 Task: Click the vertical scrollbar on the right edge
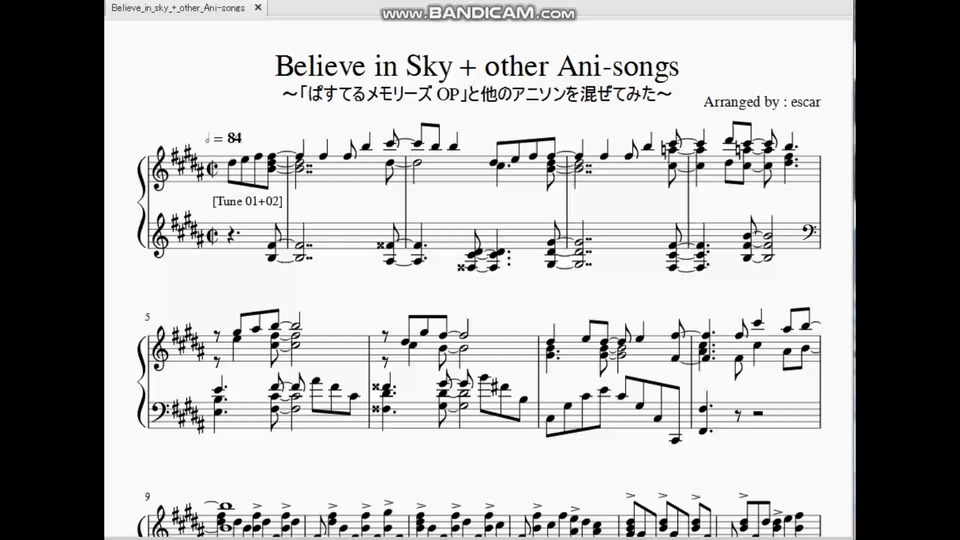coord(851,269)
